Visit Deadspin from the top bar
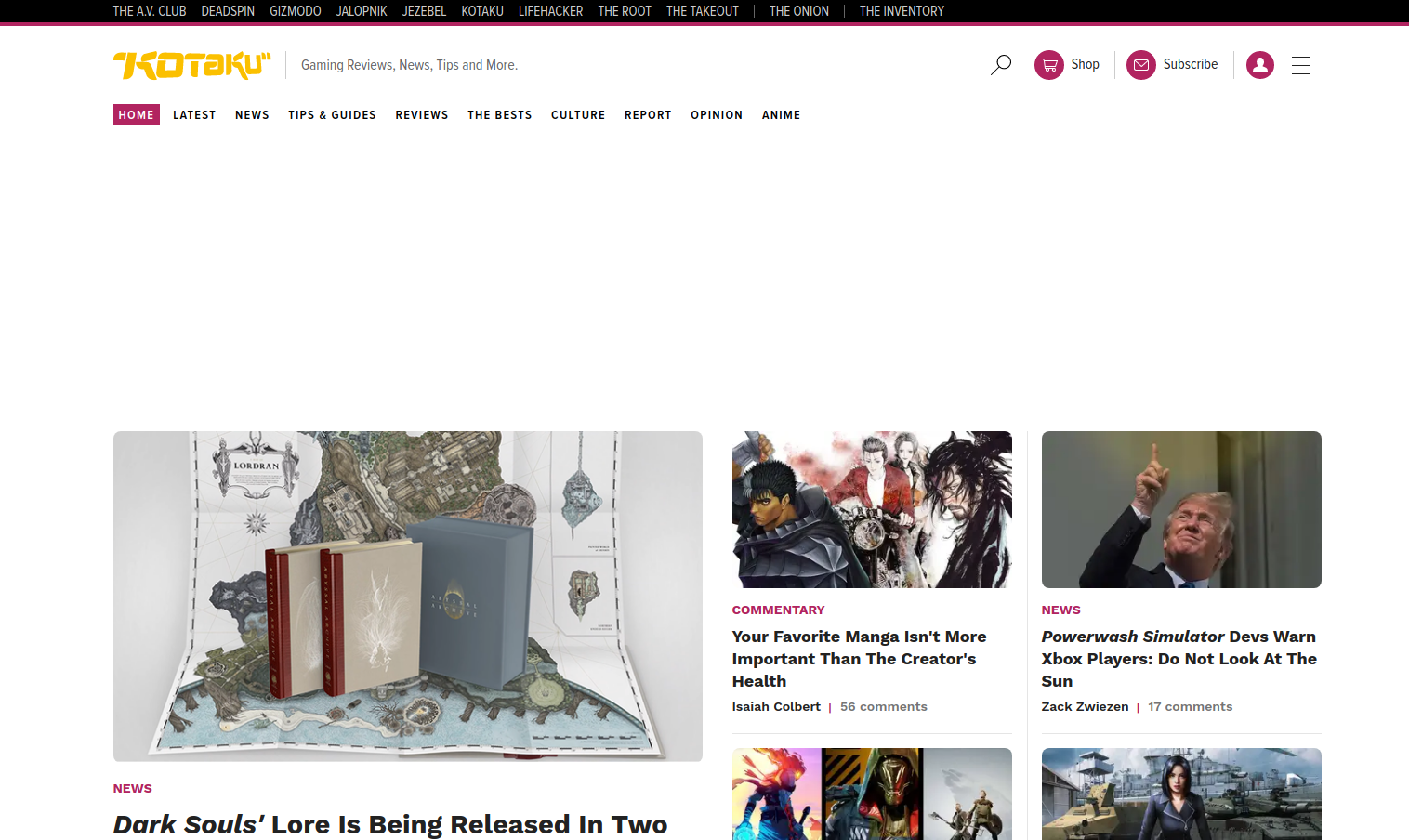 click(x=228, y=11)
